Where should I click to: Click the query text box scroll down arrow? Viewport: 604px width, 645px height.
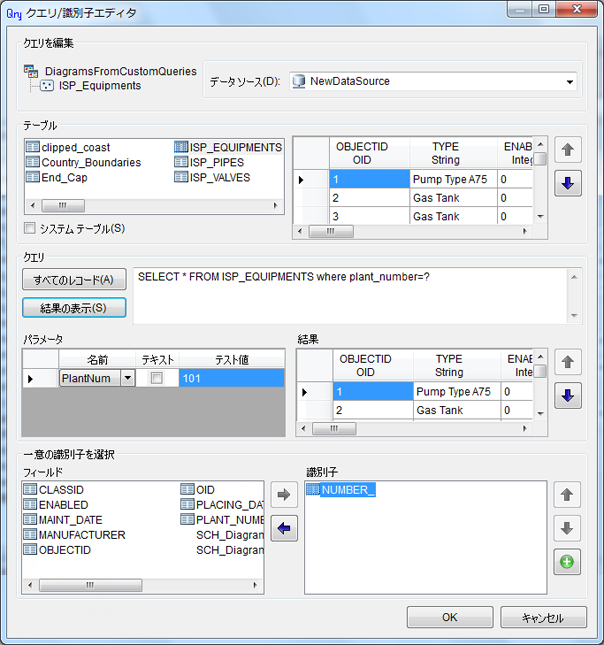pyautogui.click(x=574, y=316)
